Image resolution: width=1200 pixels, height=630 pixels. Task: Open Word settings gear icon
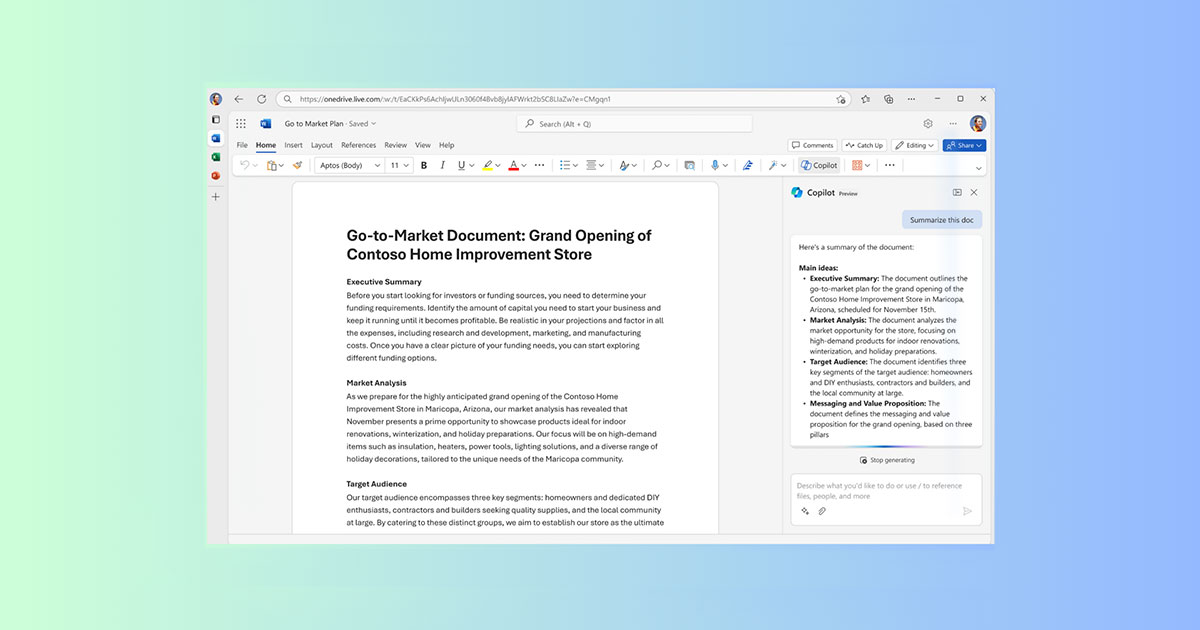(x=928, y=124)
